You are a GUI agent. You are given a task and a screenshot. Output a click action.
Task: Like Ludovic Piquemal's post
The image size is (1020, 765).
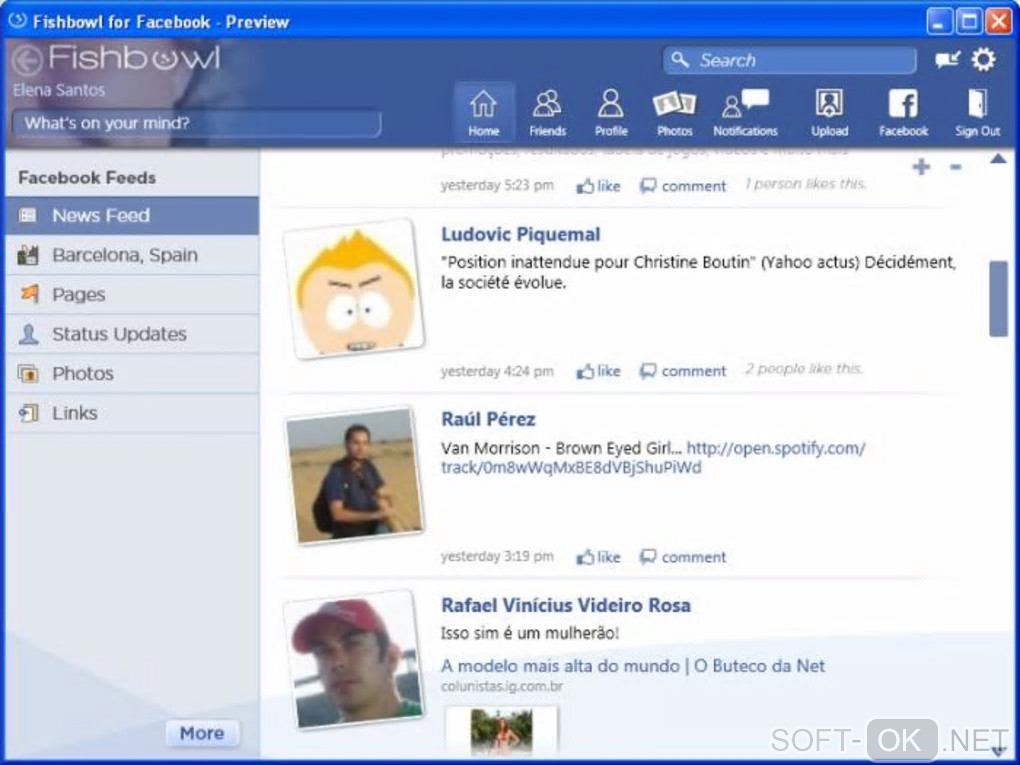598,371
